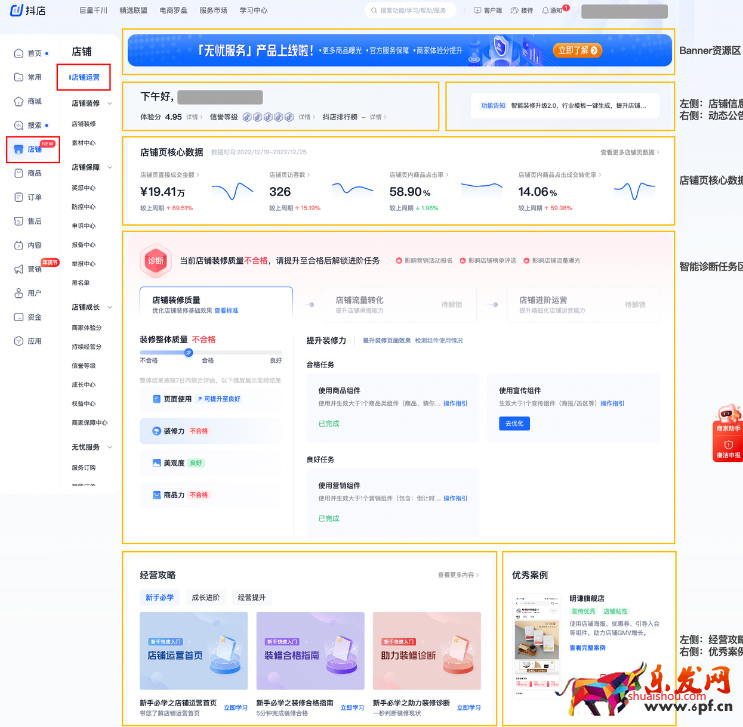Open 店铺运营 submenu item
743x727 pixels.
[x=84, y=77]
